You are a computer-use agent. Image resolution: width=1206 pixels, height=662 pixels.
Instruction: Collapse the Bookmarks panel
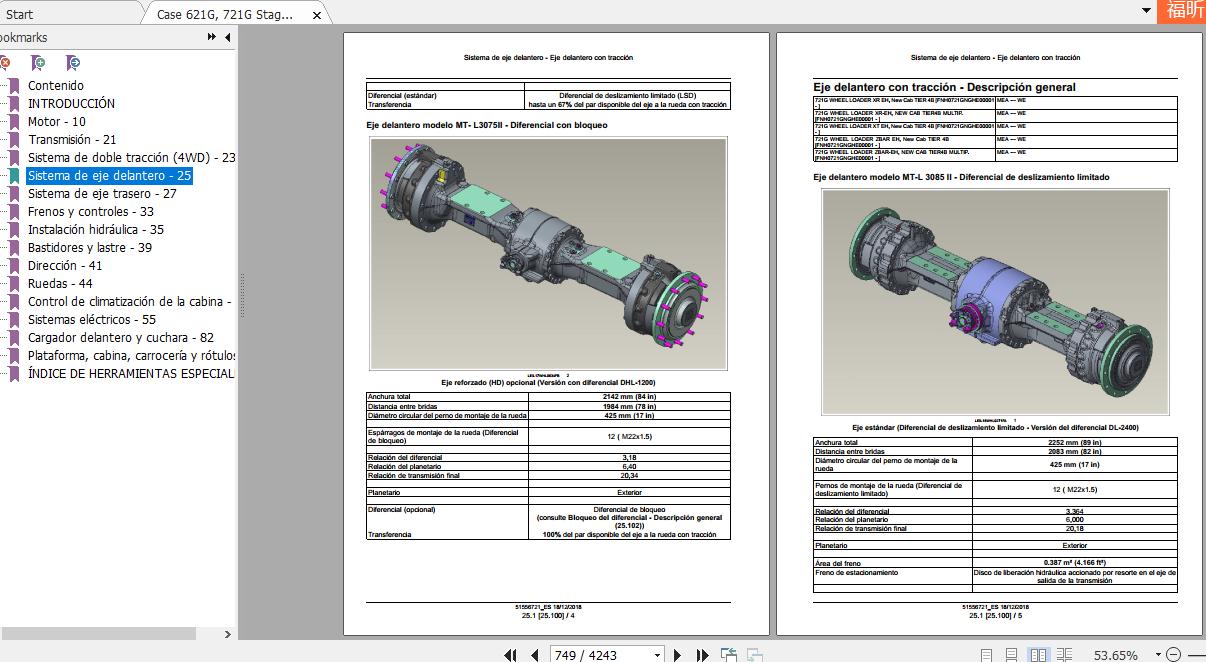pyautogui.click(x=227, y=37)
